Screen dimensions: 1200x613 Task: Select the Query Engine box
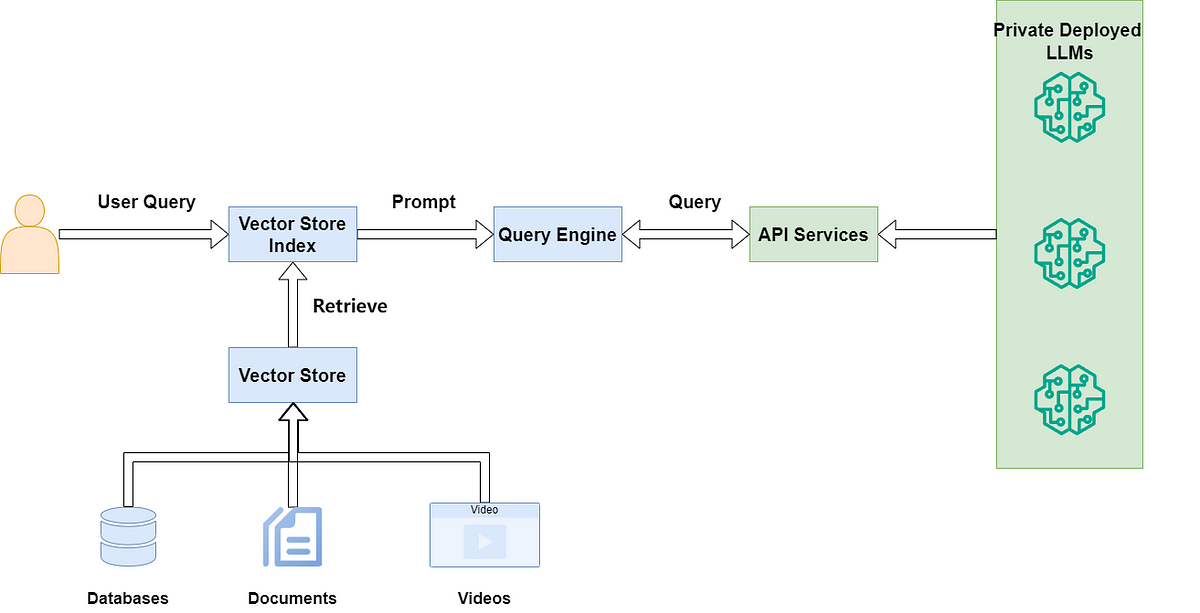pyautogui.click(x=557, y=235)
